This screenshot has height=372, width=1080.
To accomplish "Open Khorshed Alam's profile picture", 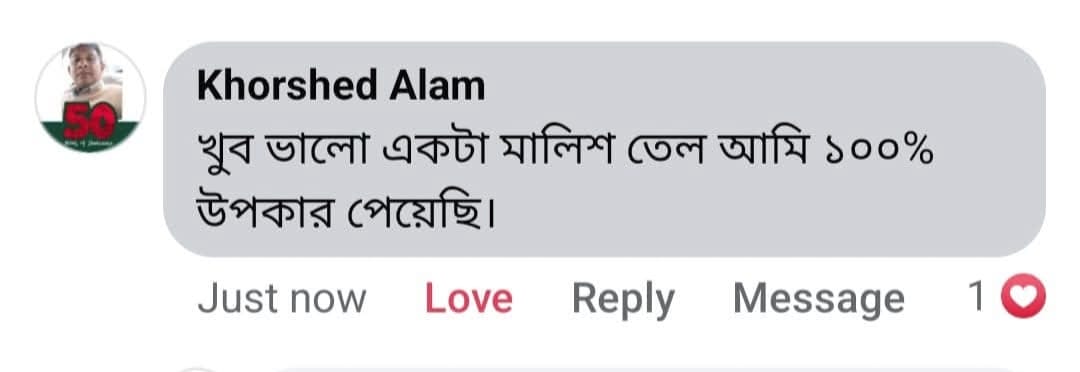I will click(x=90, y=97).
